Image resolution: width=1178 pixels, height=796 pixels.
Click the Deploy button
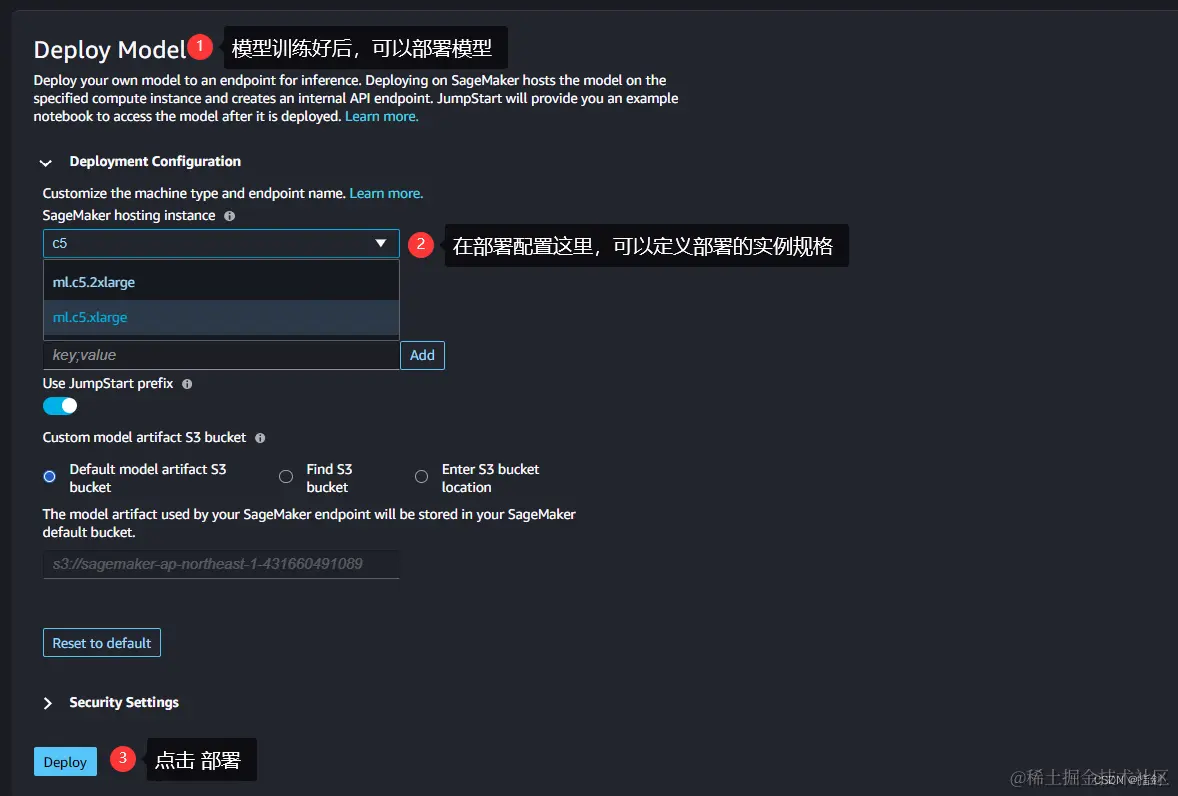coord(65,761)
